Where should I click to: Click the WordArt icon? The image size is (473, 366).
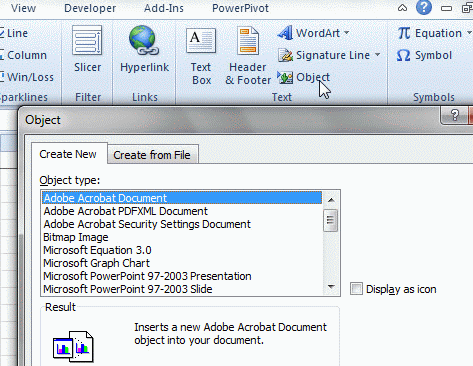pyautogui.click(x=286, y=33)
